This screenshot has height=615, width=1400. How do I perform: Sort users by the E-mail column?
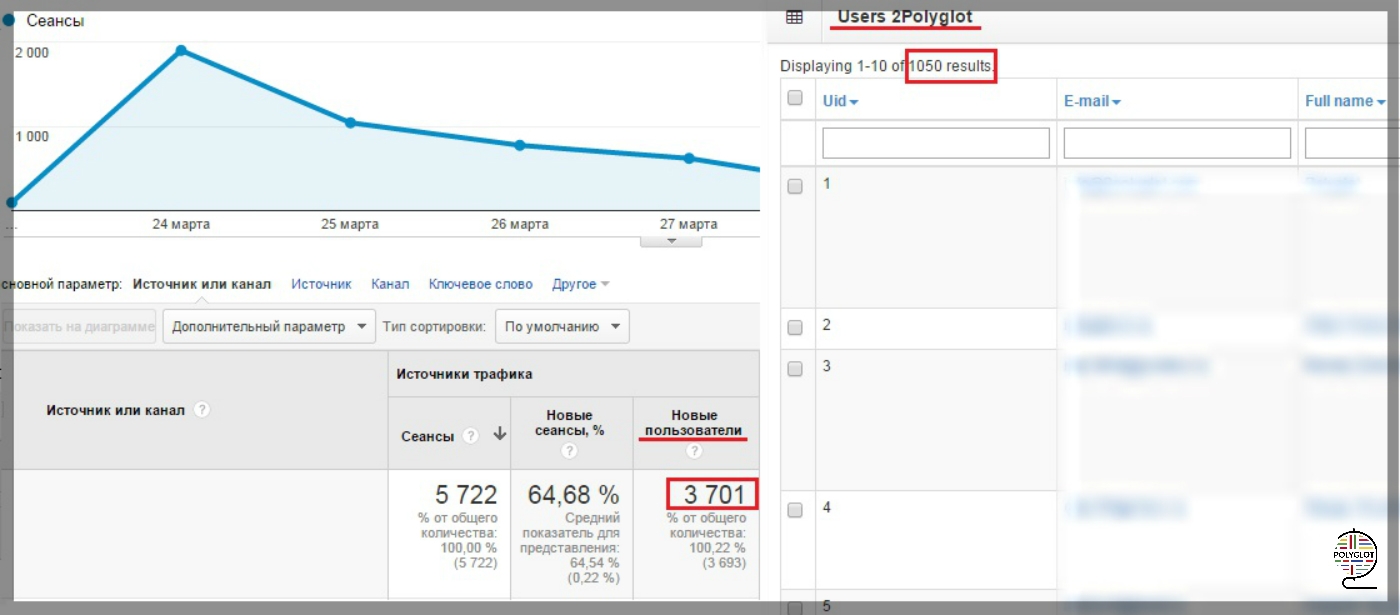(x=1091, y=101)
